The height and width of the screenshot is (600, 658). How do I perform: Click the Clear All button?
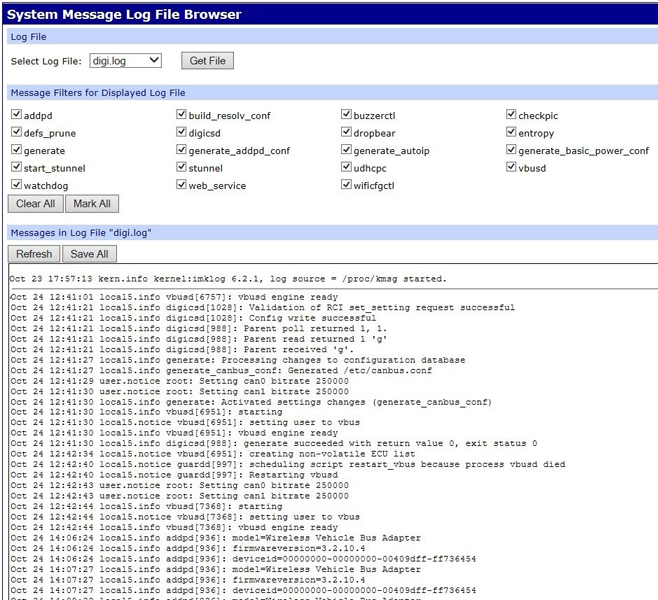point(36,203)
